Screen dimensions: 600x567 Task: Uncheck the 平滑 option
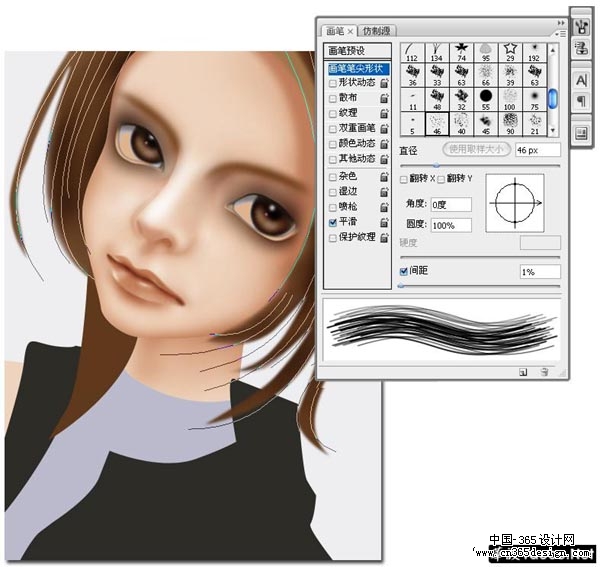pos(333,223)
